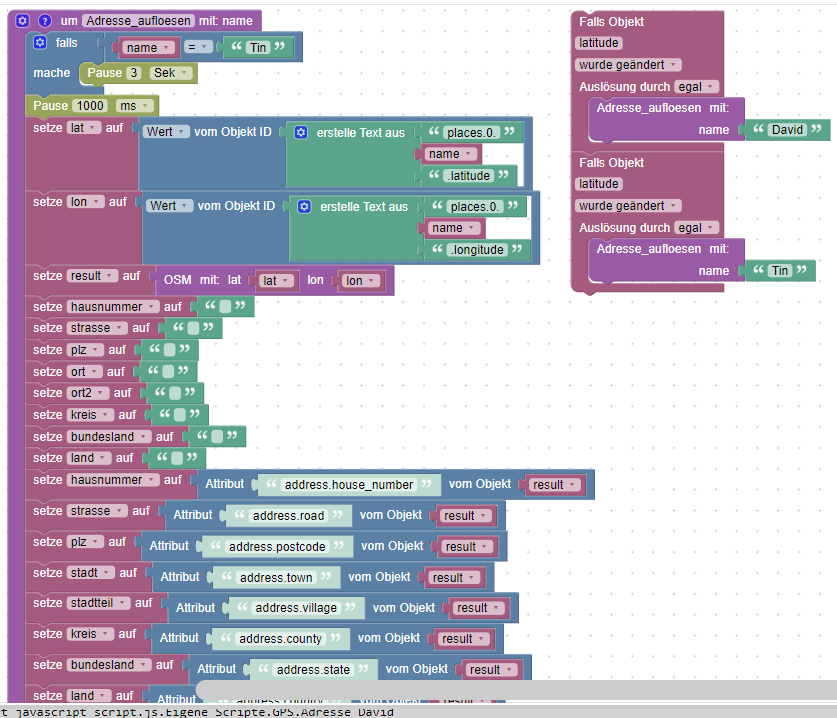Open egal dropdown in second Falls Objekt trigger
Screen dimensions: 837x718
[x=696, y=227]
